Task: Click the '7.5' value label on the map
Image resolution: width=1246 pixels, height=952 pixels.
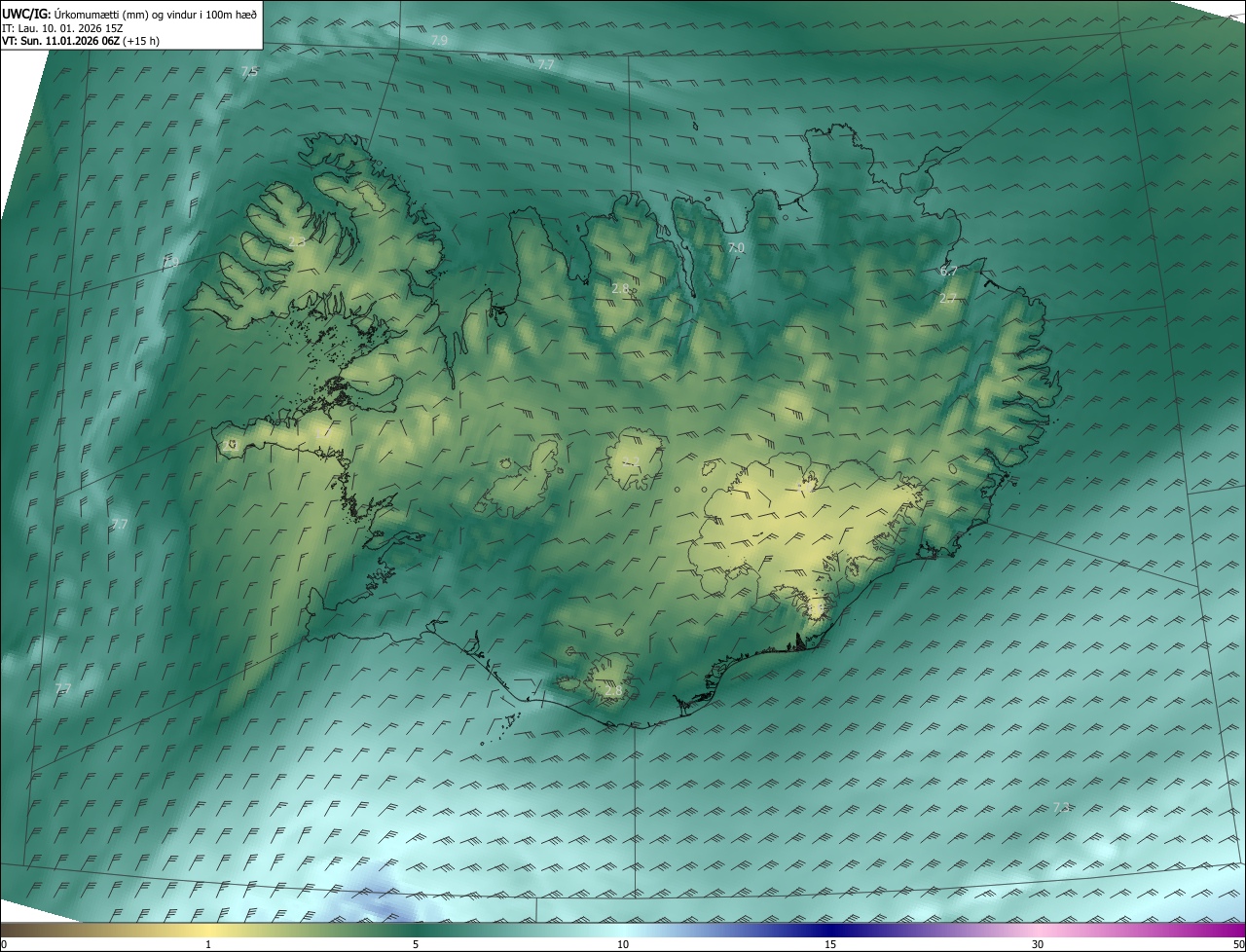Action: pyautogui.click(x=249, y=72)
